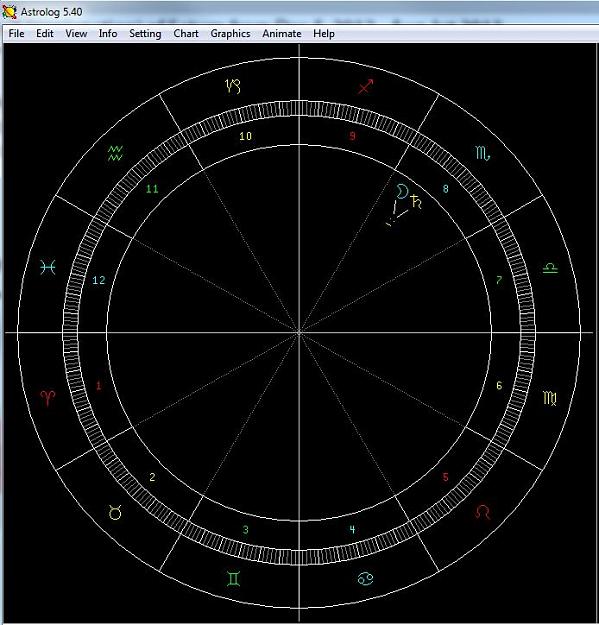Click the Scorpio zodiac glyph
The image size is (599, 625).
click(483, 153)
